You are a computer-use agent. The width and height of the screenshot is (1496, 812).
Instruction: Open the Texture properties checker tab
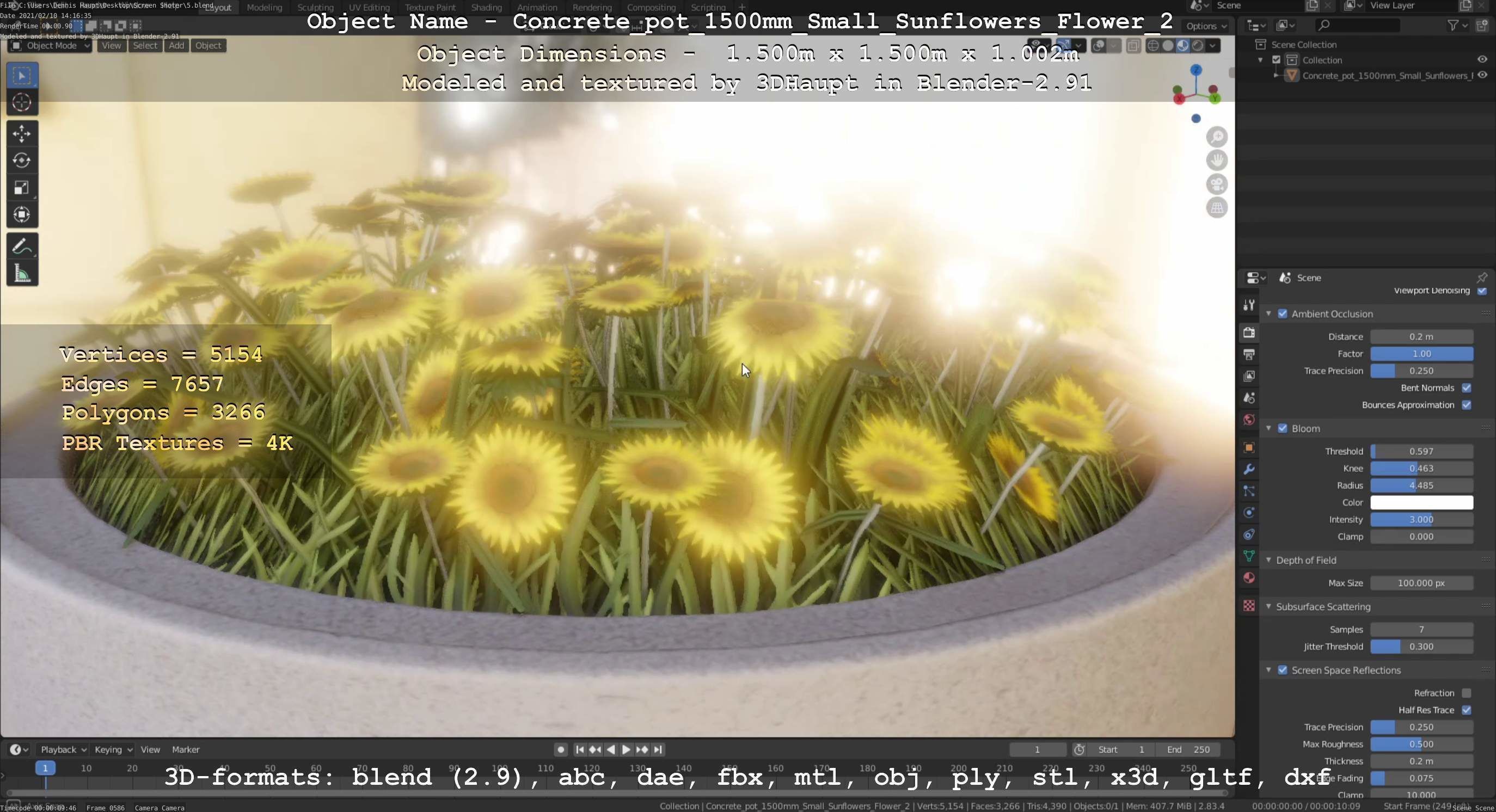pos(1249,605)
